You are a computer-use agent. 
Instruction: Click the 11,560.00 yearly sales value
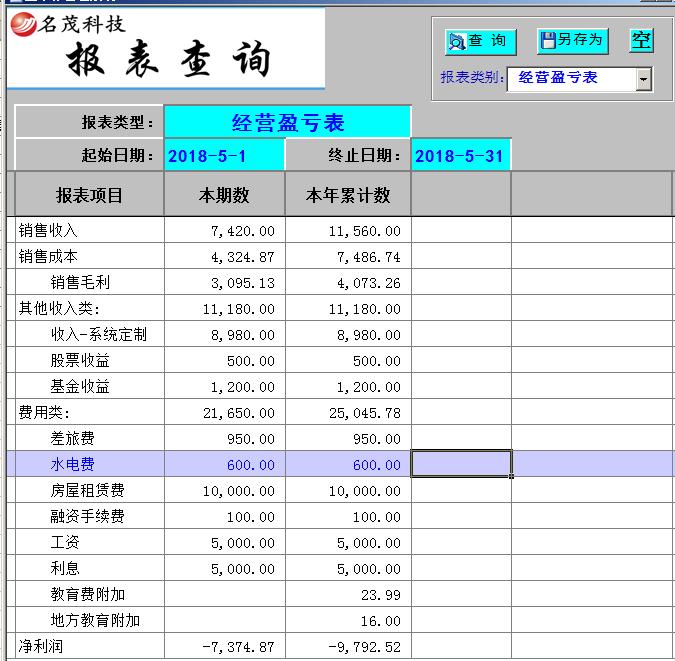coord(364,231)
